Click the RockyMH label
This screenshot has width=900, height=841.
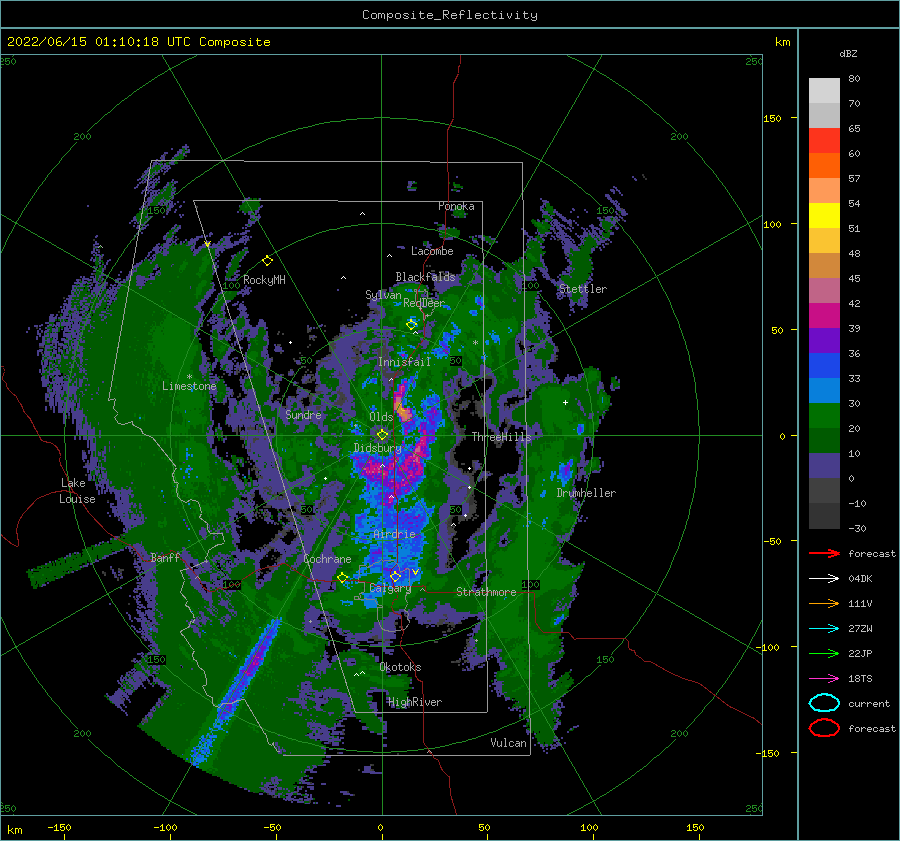tap(264, 280)
